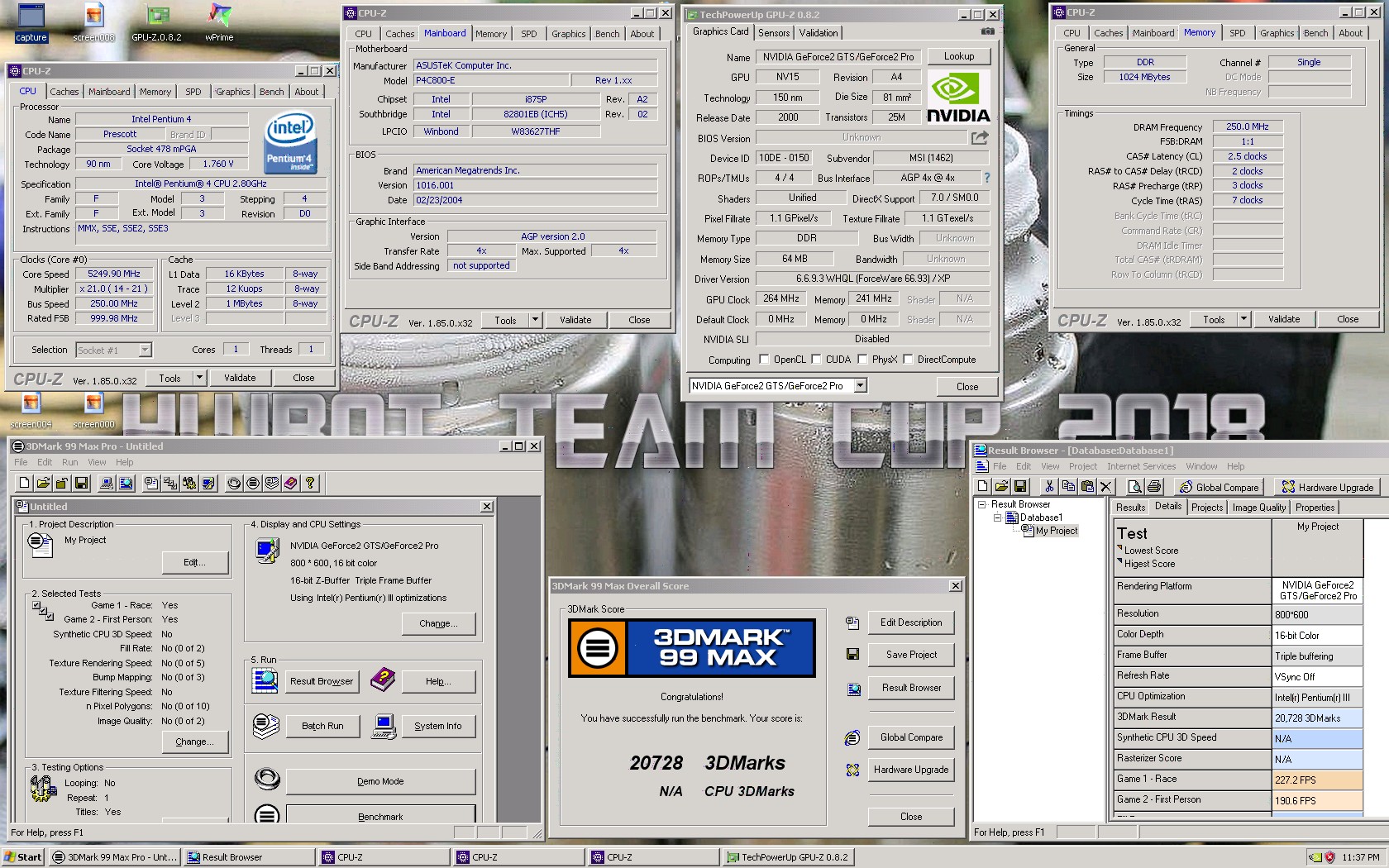
Task: Open Tools dropdown arrow in CPU-Z Mainboard window
Action: (x=535, y=320)
